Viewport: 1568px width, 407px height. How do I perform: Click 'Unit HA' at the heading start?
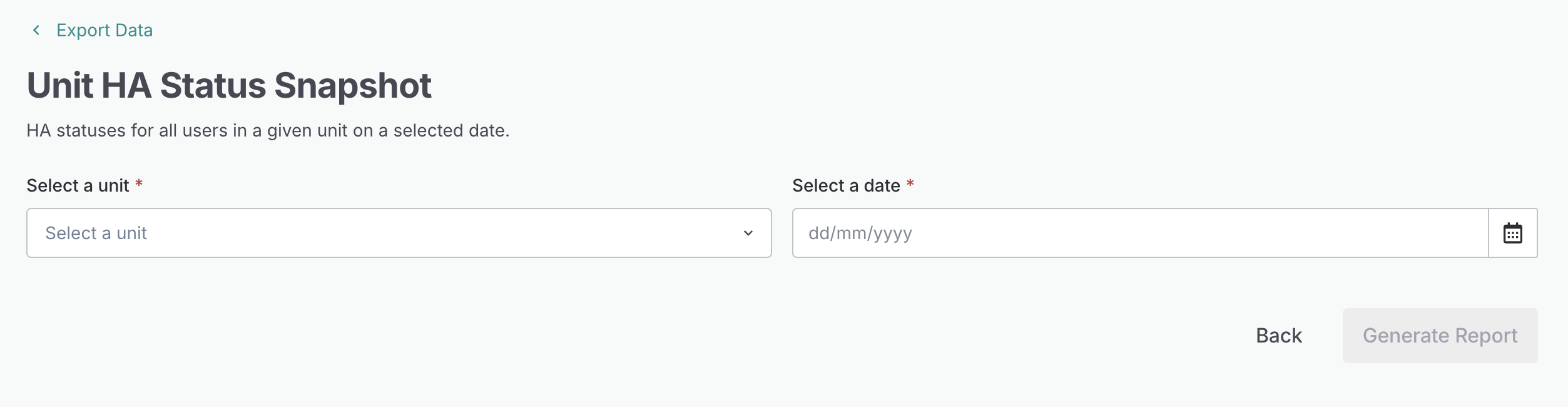pyautogui.click(x=89, y=85)
